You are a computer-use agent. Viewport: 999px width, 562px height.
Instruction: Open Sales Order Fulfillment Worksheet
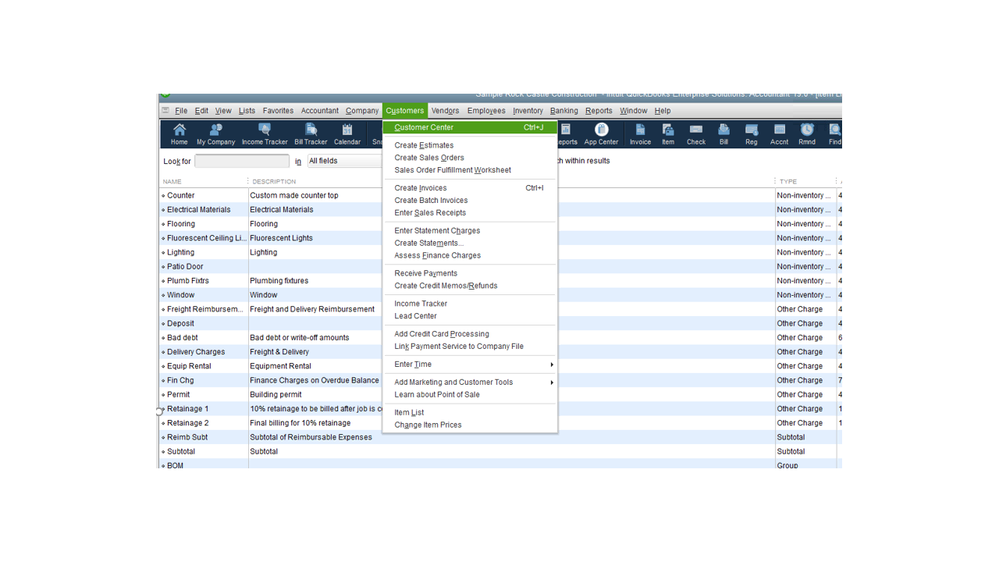click(x=470, y=170)
